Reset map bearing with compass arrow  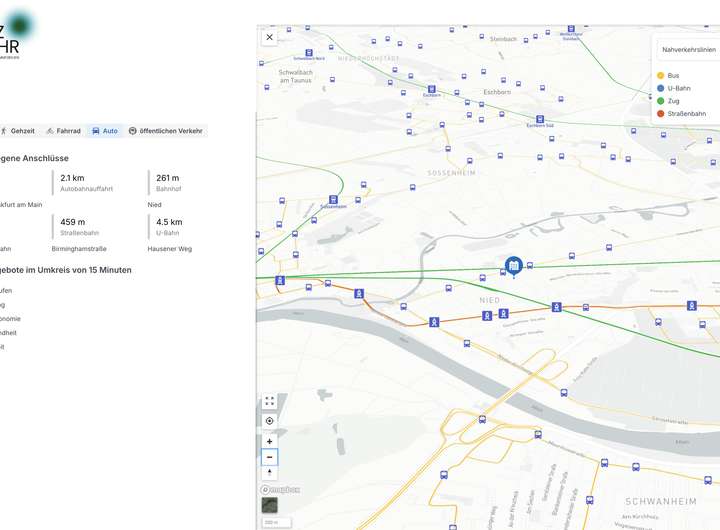270,472
